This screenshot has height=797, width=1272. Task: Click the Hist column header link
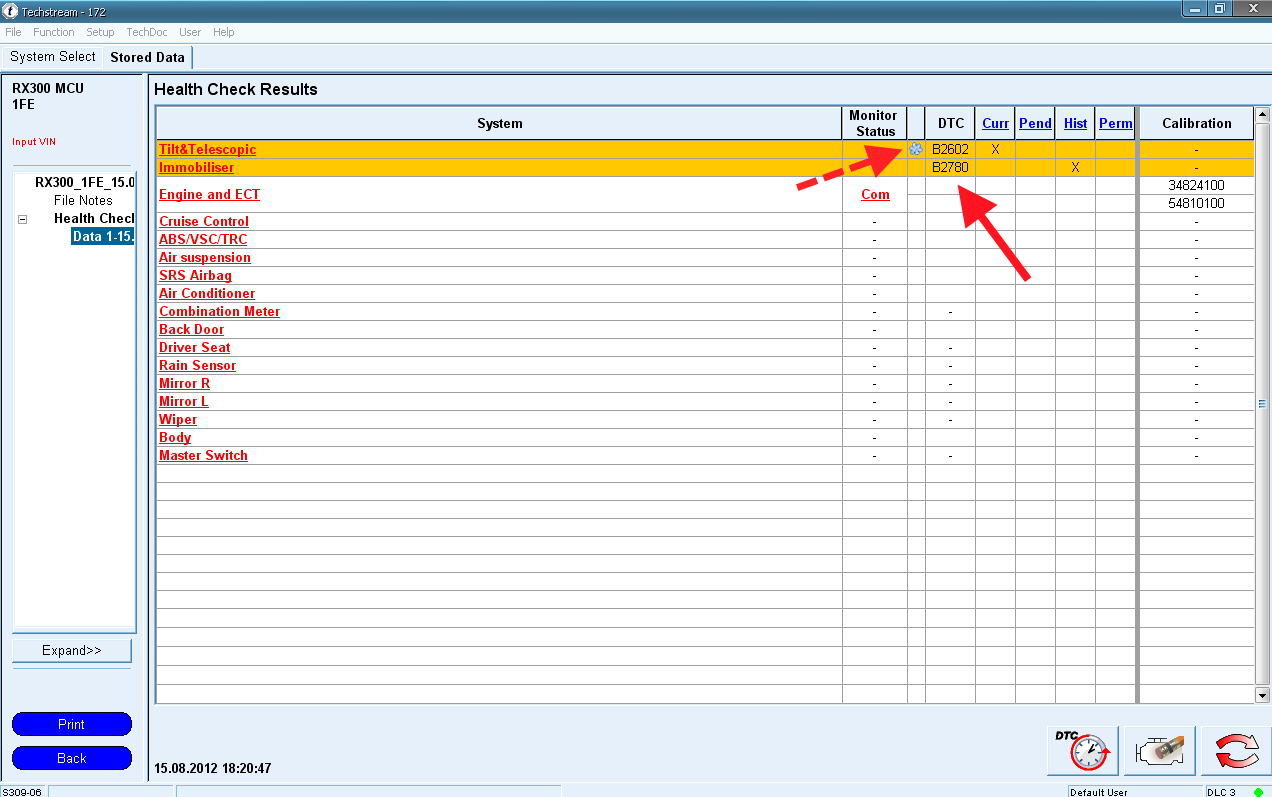[x=1075, y=124]
